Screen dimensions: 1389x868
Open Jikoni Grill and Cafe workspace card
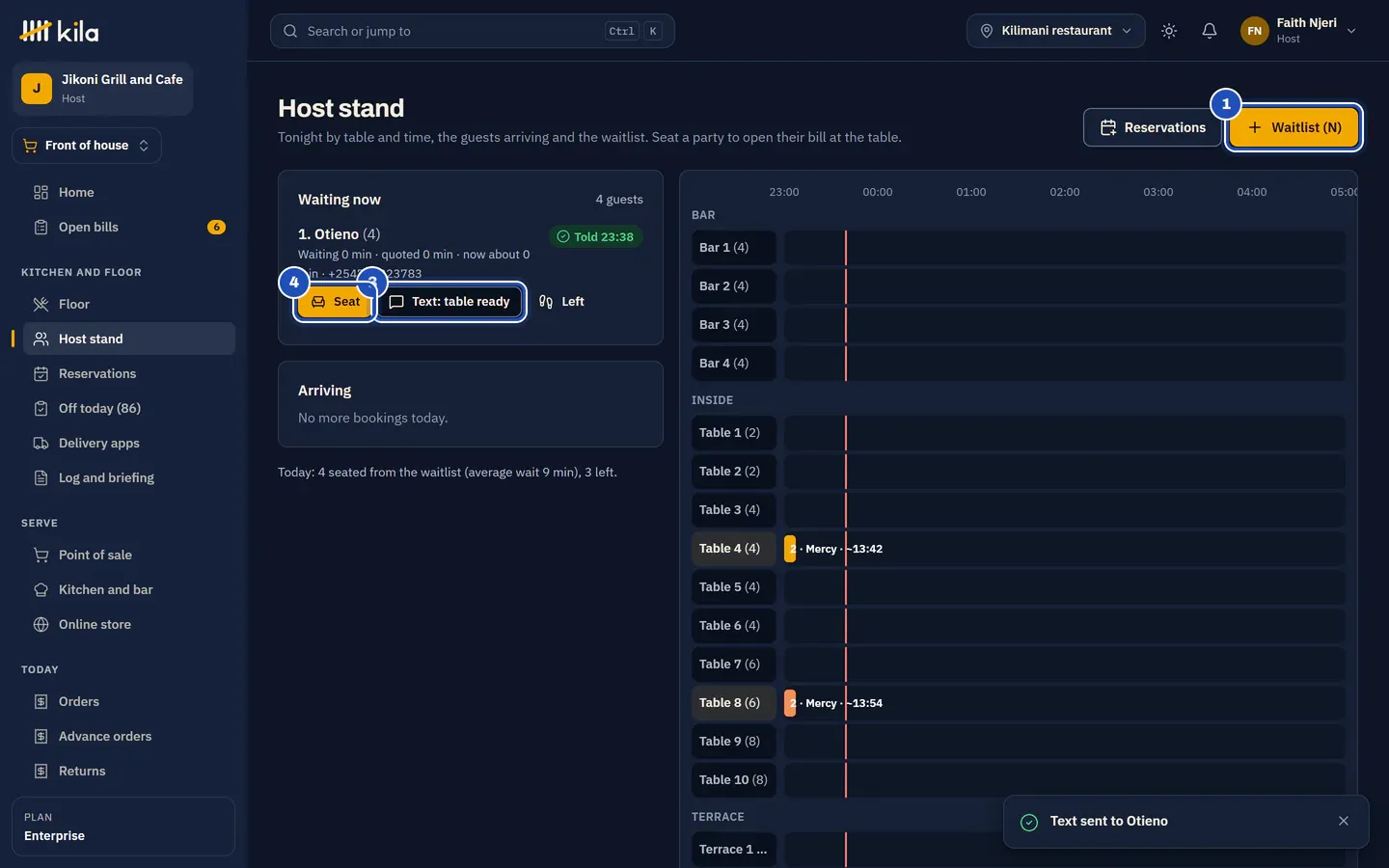click(x=102, y=89)
